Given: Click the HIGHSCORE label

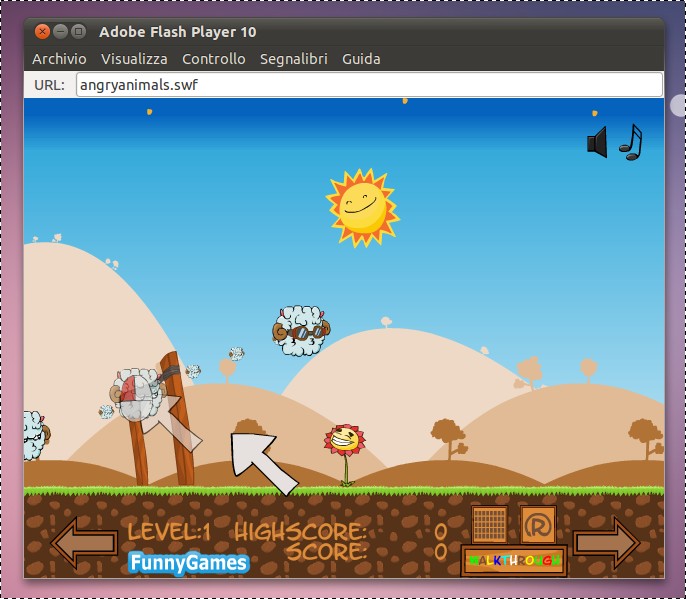Looking at the screenshot, I should pos(300,532).
